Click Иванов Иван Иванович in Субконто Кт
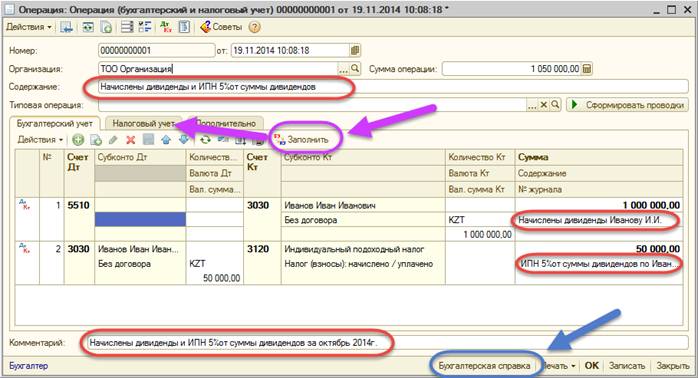This screenshot has height=378, width=698. coord(363,205)
